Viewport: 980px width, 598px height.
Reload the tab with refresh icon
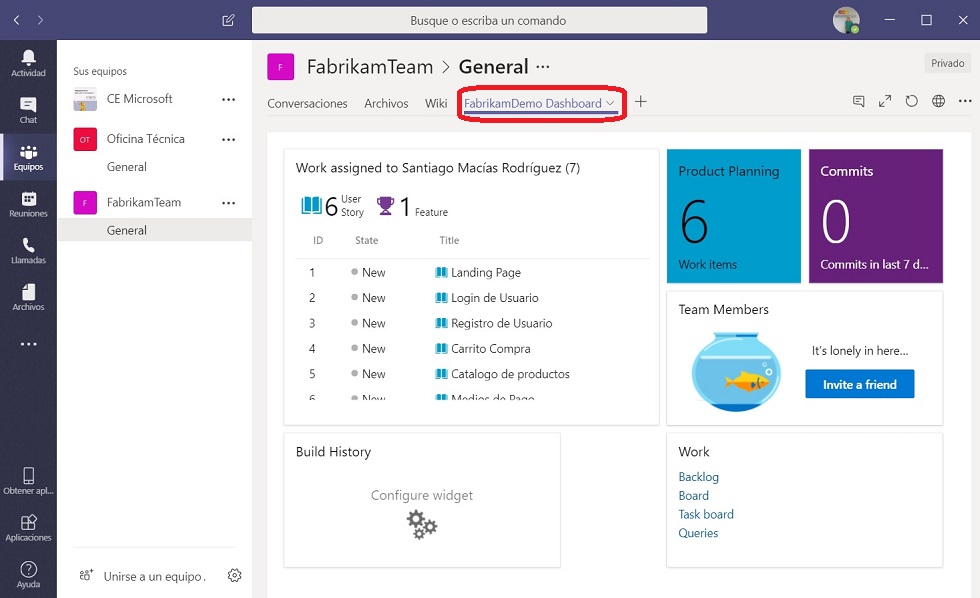[911, 101]
